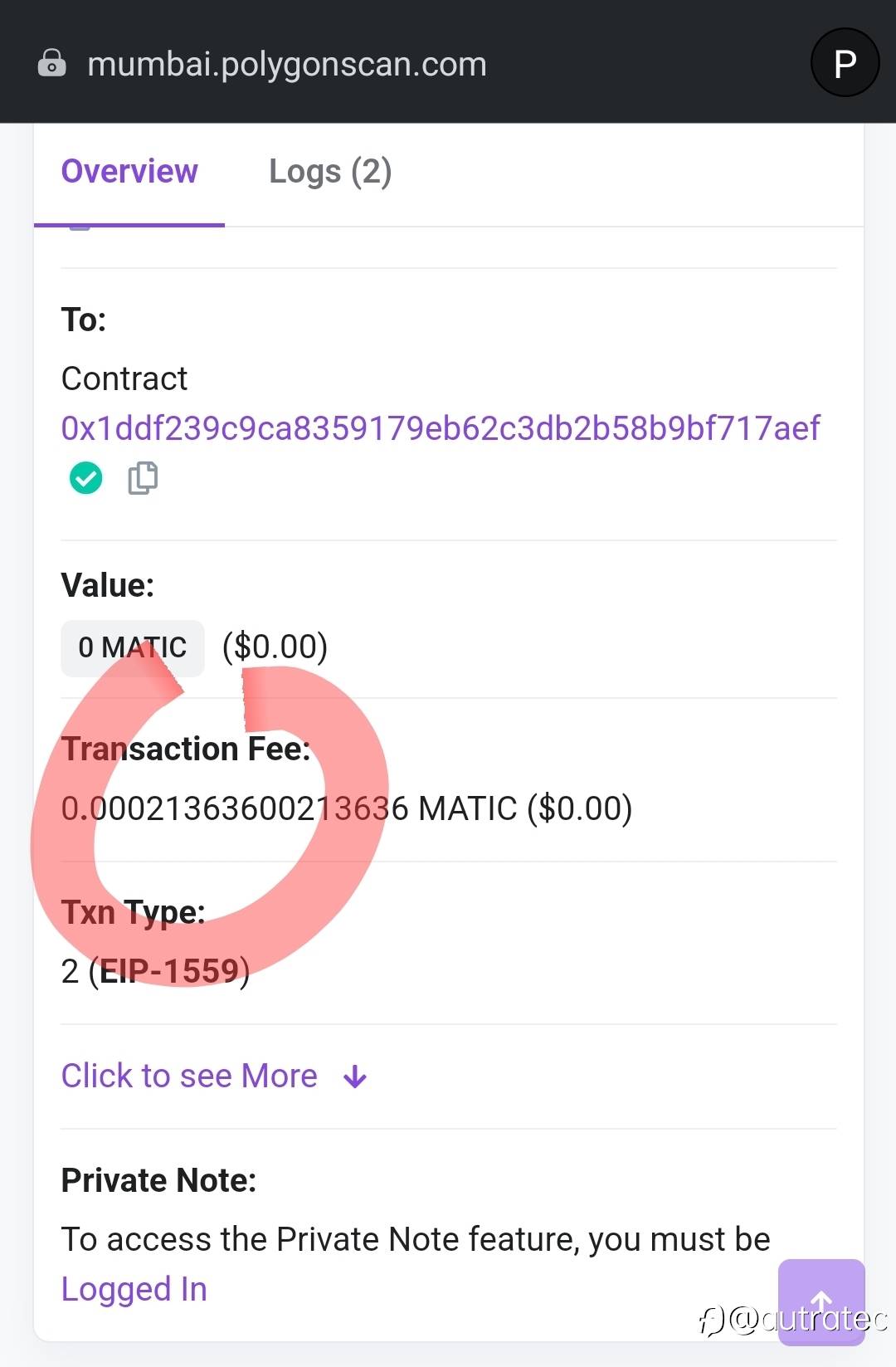This screenshot has width=896, height=1367.
Task: Click the mumbai.polygonscan.com URL text
Action: [287, 64]
